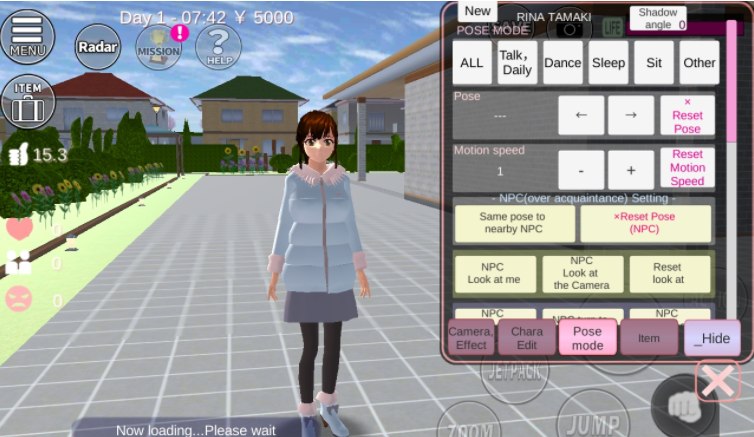Select the ALL pose category
The width and height of the screenshot is (754, 437).
pyautogui.click(x=472, y=62)
